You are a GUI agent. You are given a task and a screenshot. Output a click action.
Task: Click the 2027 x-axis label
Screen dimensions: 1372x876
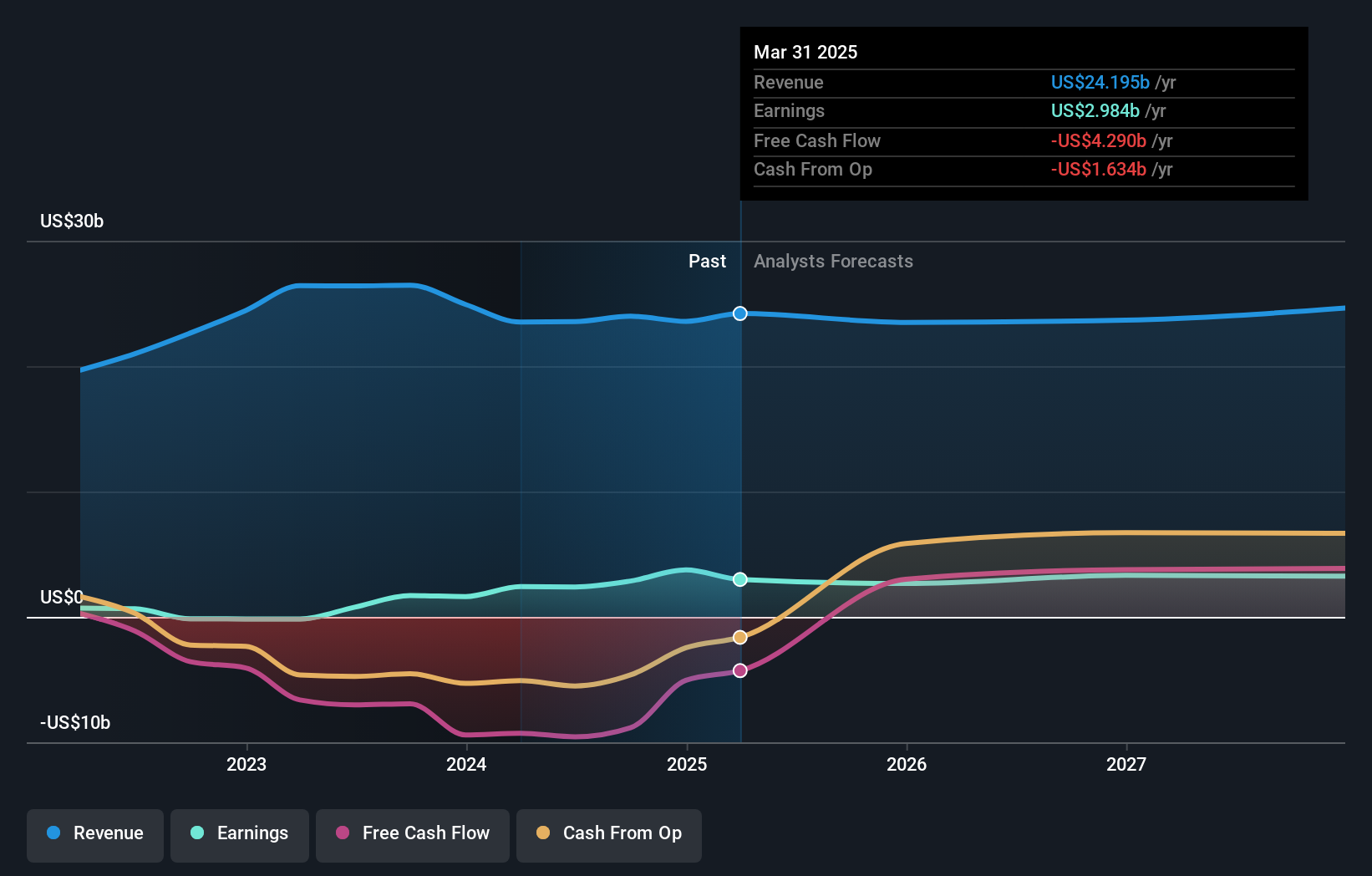(x=1126, y=764)
